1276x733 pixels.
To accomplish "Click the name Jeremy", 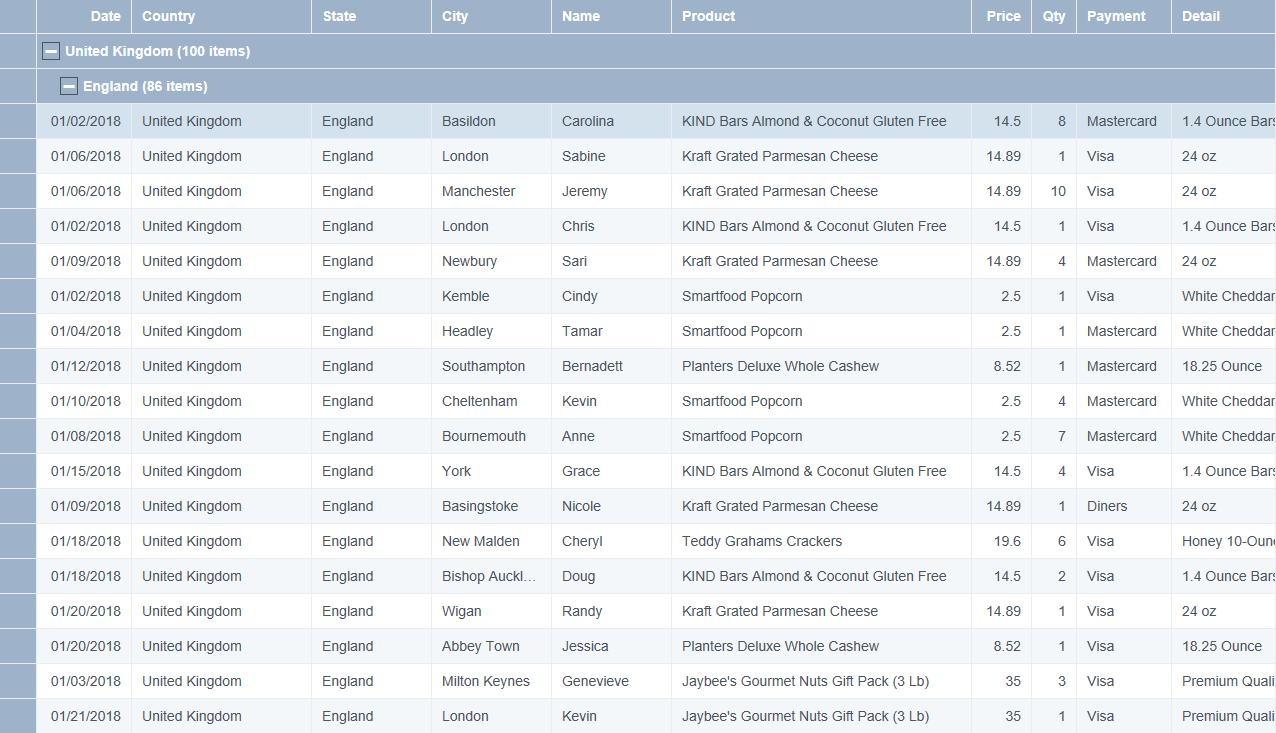I will click(x=585, y=191).
